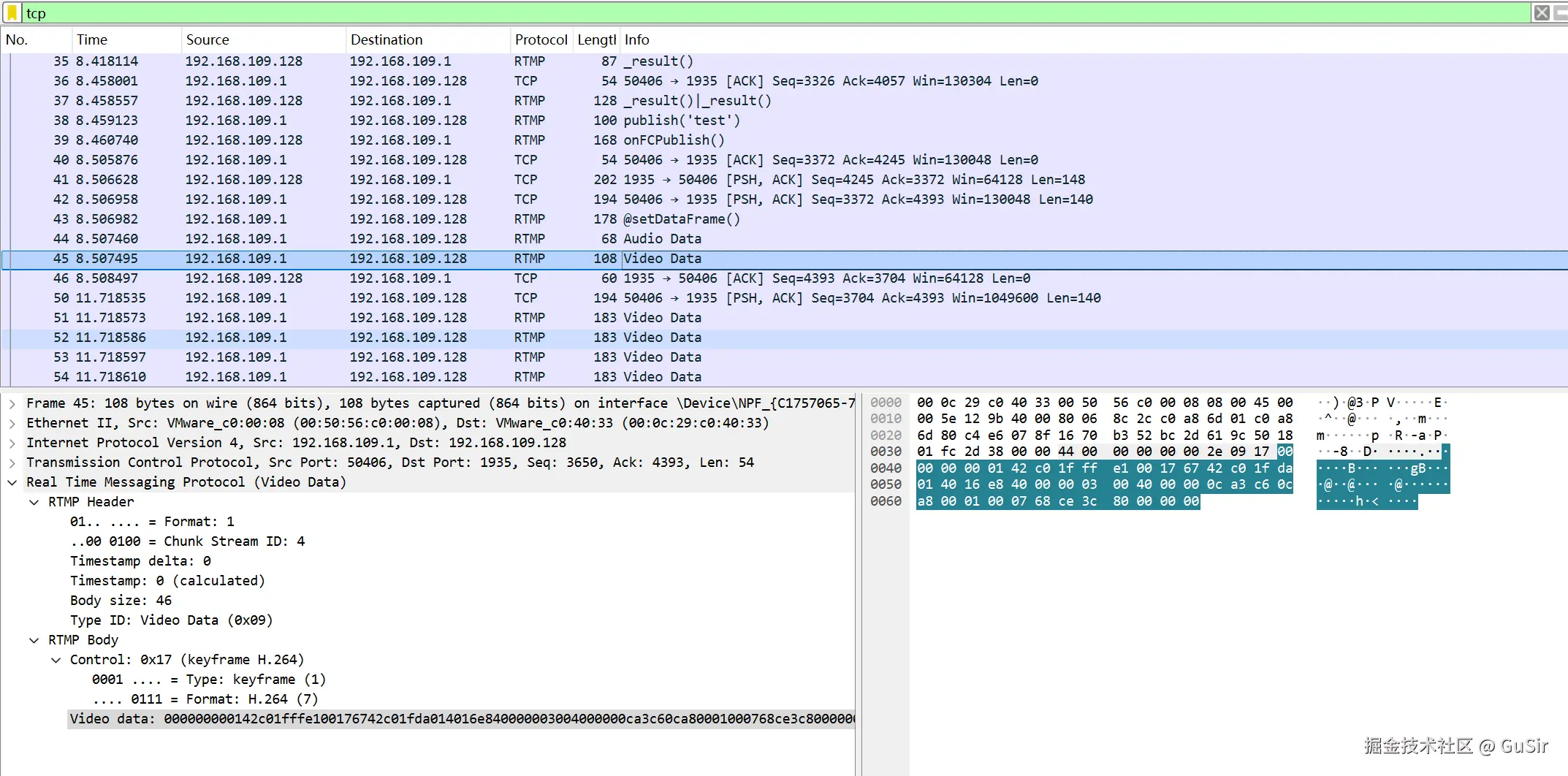Click highlighted hex bytes at offset 0060
This screenshot has height=776, width=1568.
coord(1058,501)
